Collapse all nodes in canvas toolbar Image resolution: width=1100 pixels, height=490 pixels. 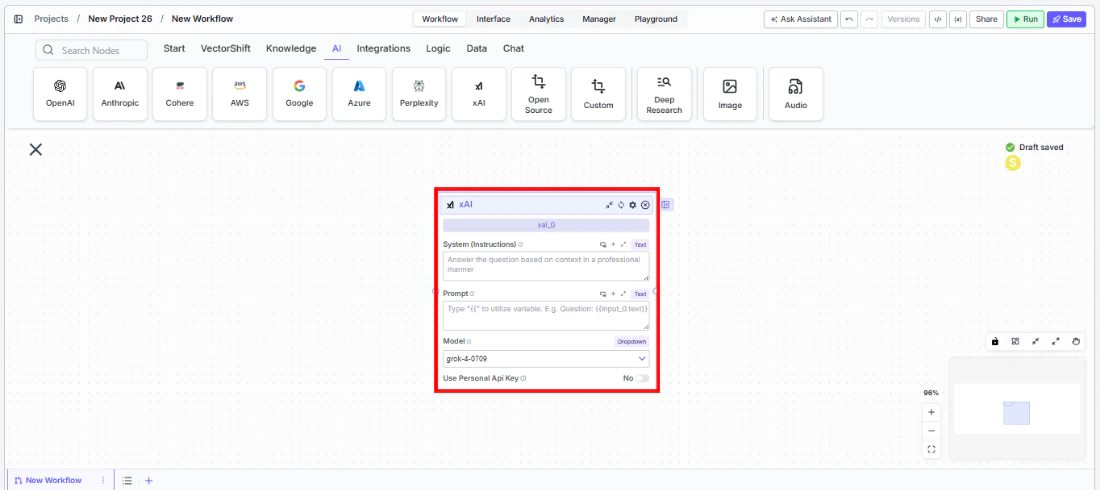[x=1035, y=341]
